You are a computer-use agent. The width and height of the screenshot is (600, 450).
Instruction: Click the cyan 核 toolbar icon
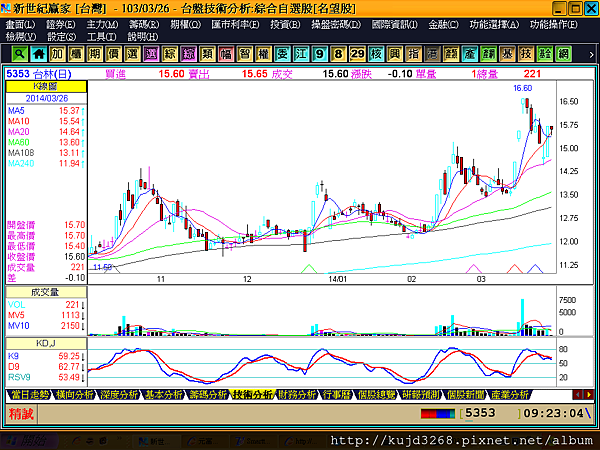tap(376, 54)
